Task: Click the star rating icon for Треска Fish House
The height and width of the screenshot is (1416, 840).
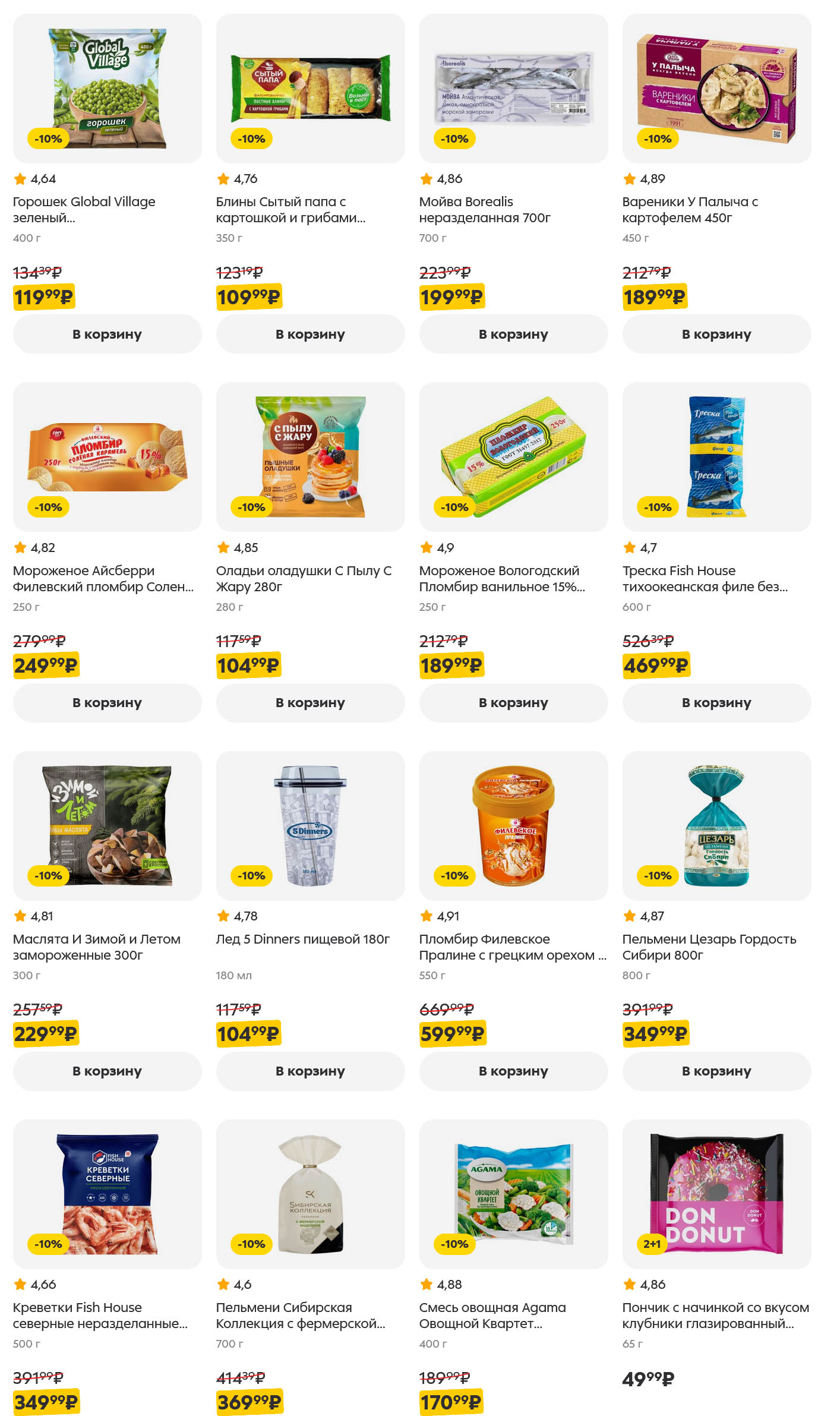Action: click(629, 547)
